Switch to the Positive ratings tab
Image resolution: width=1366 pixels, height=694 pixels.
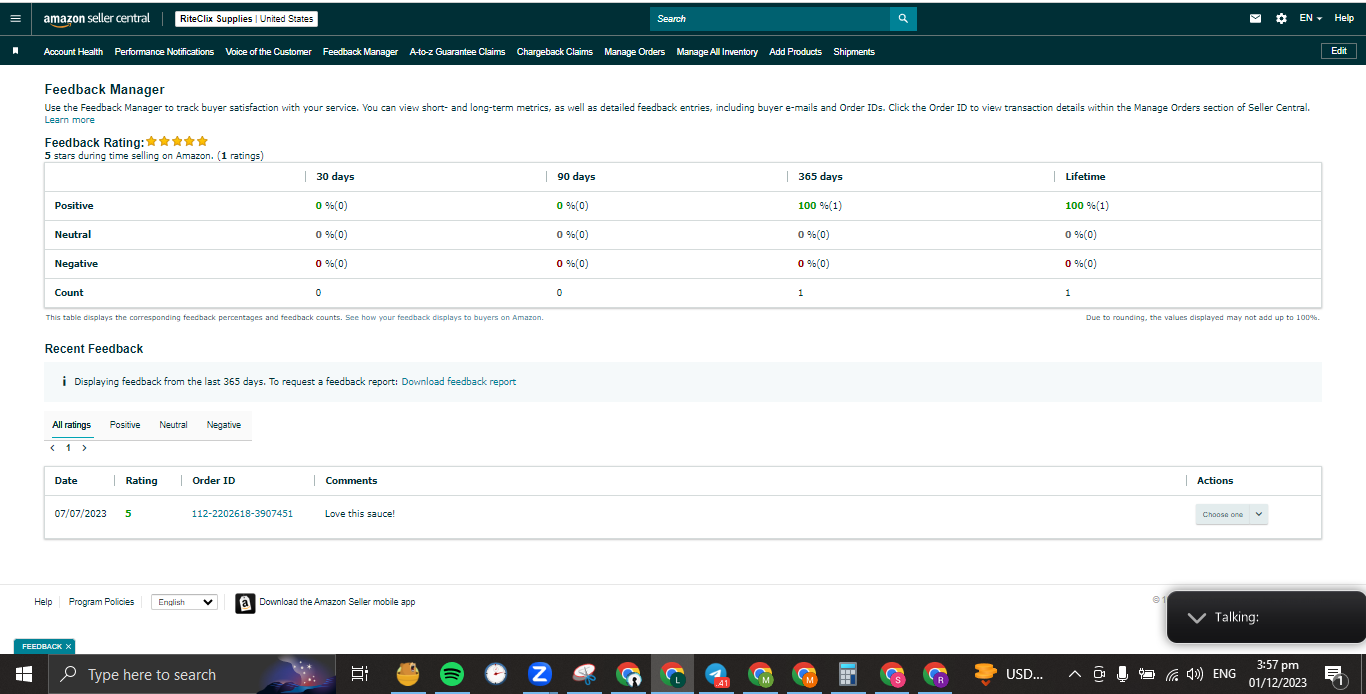(x=125, y=425)
